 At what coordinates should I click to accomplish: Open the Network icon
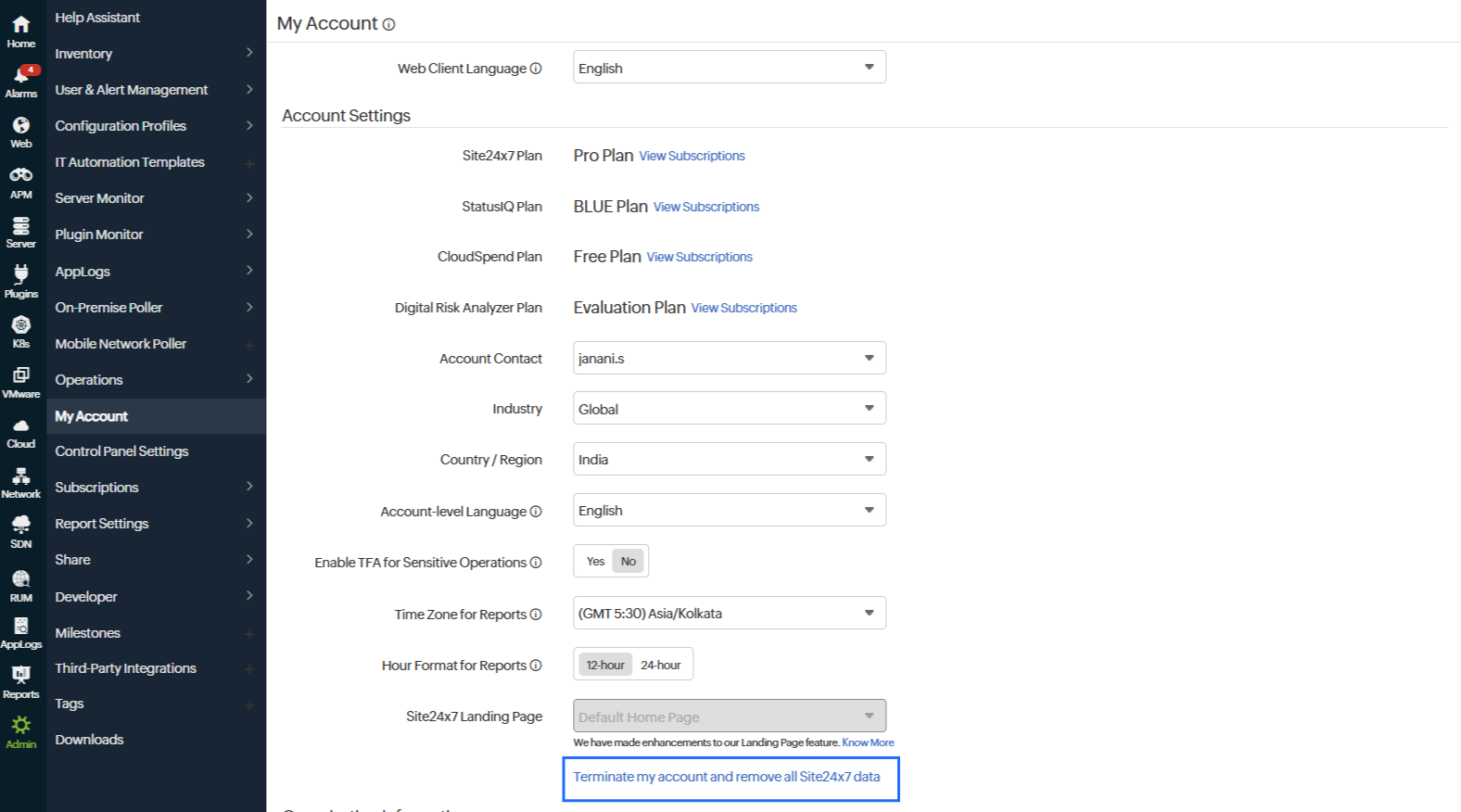click(21, 482)
